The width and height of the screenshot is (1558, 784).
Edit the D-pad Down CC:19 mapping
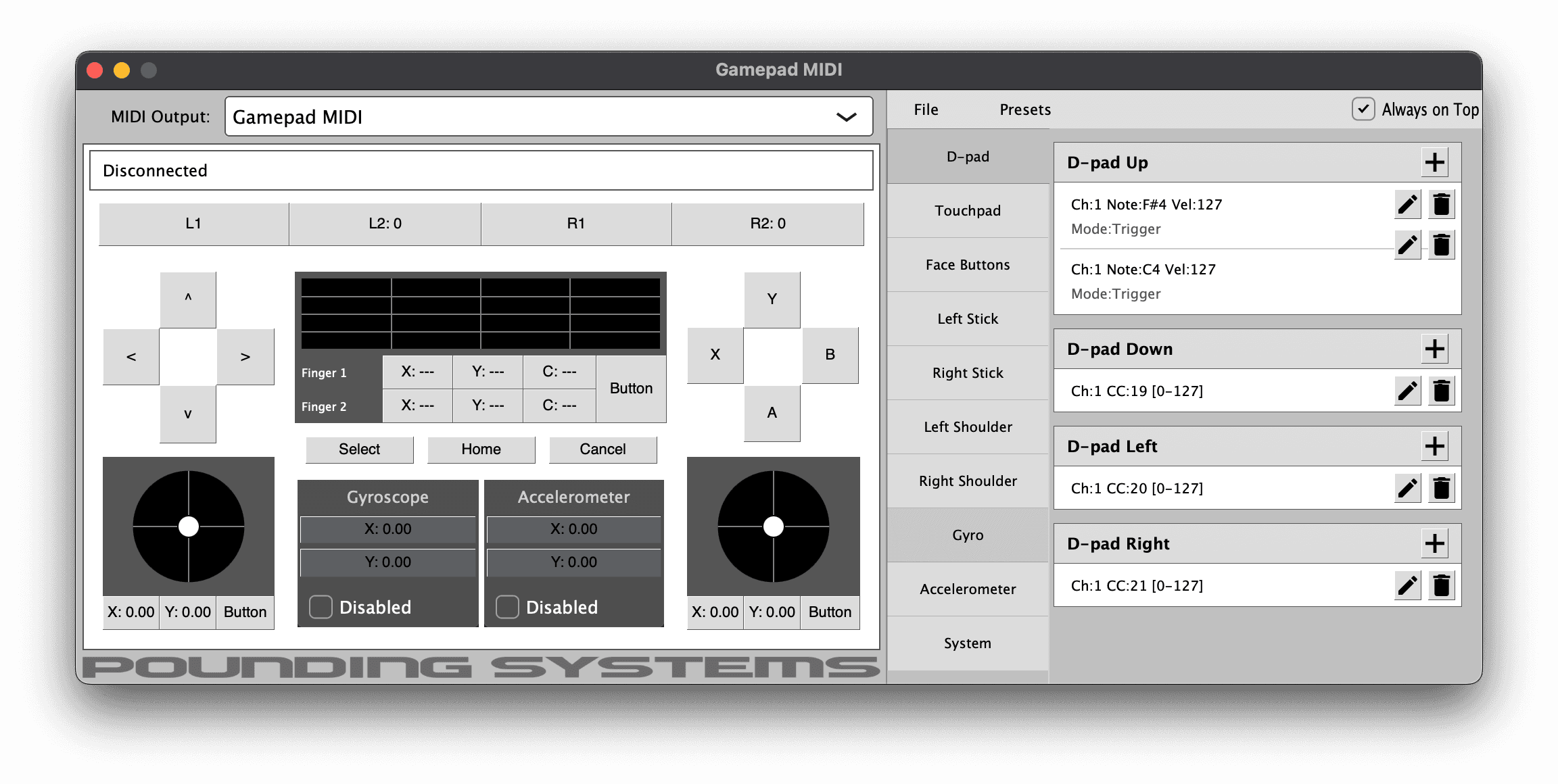click(x=1407, y=391)
